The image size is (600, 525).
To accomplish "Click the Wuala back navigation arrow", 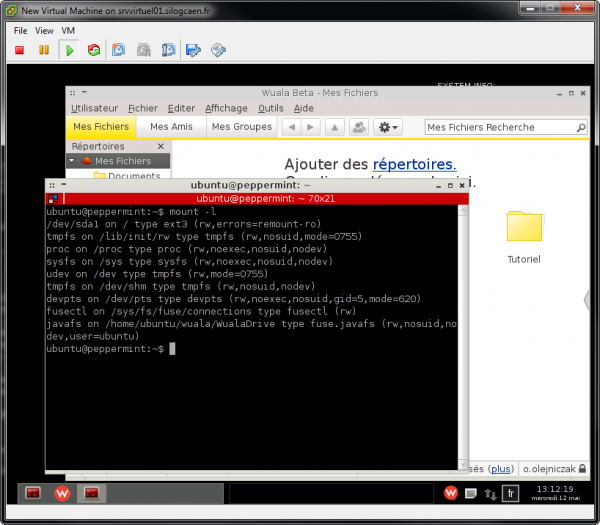I will pyautogui.click(x=292, y=127).
